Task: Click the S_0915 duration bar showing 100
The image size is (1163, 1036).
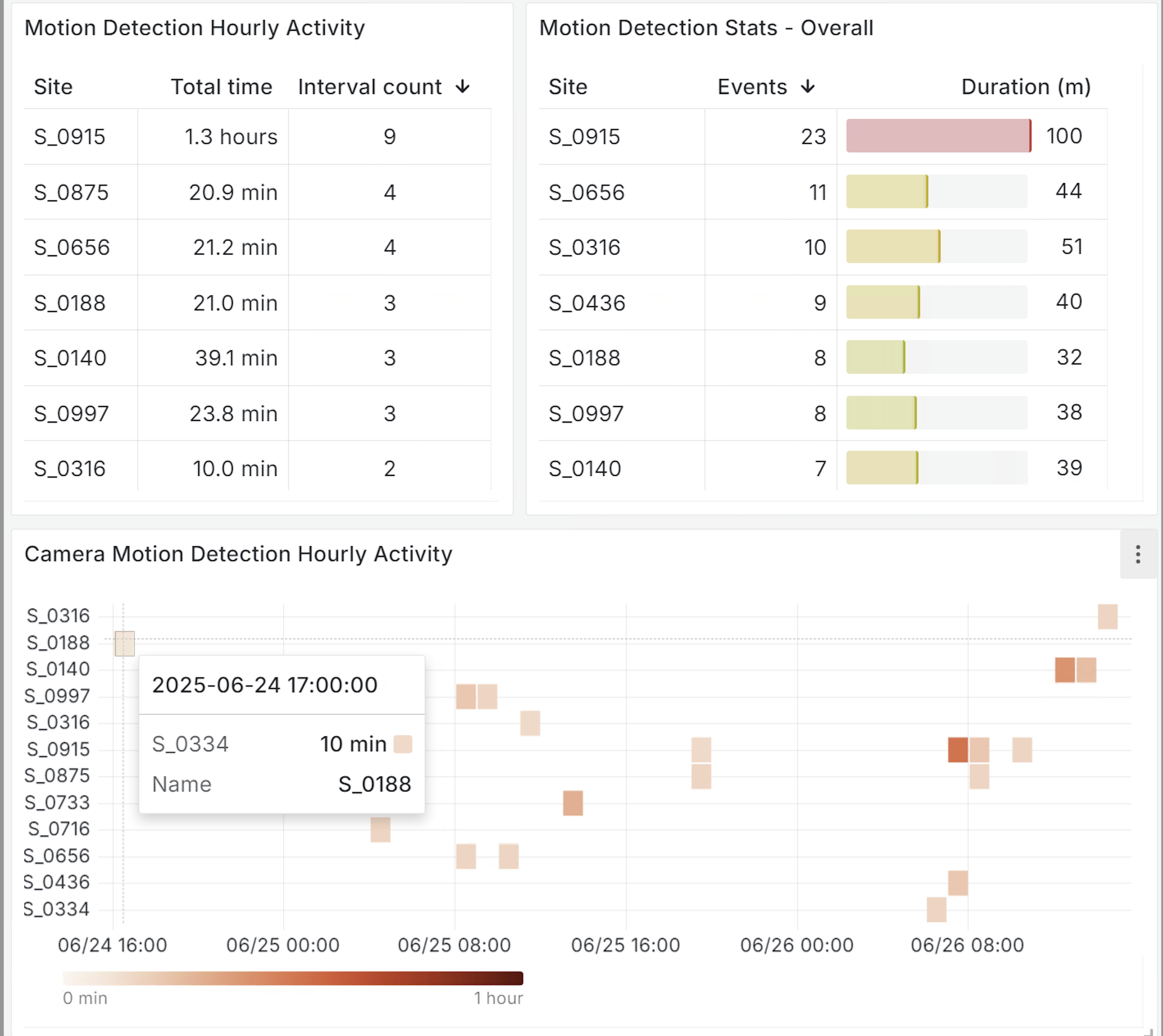Action: pos(939,135)
